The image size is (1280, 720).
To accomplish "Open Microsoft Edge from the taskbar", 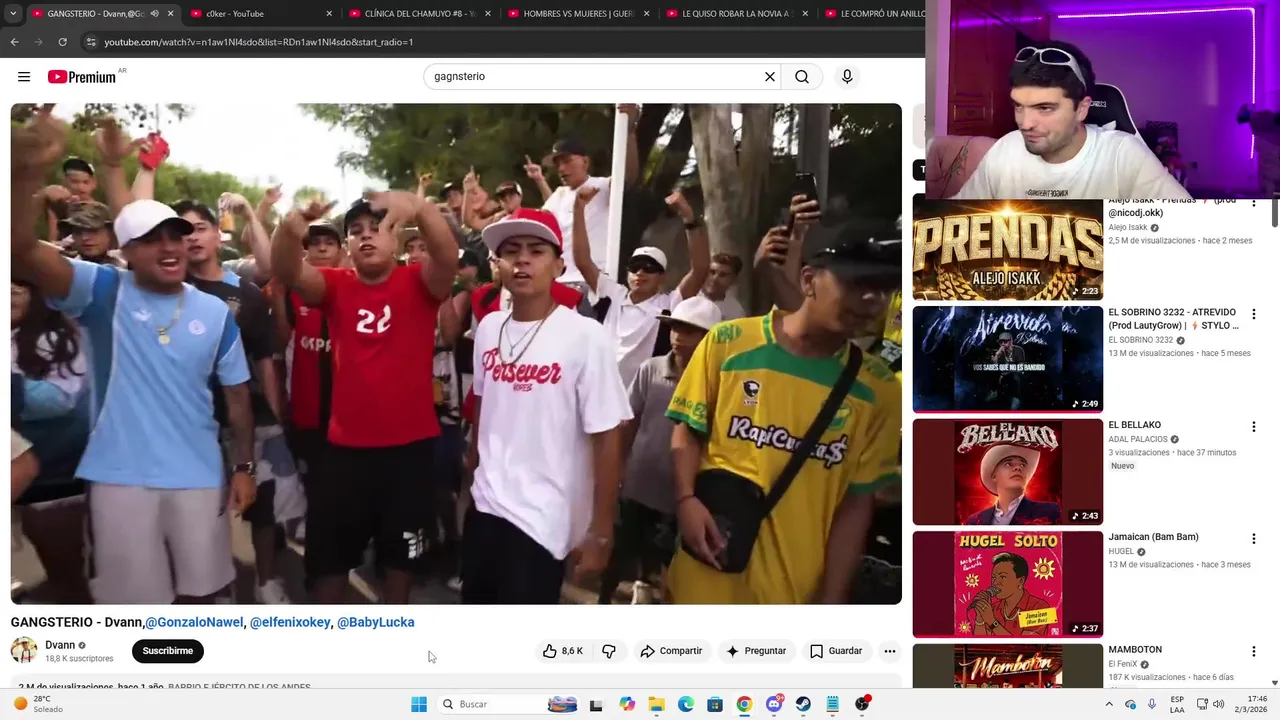I will [686, 704].
